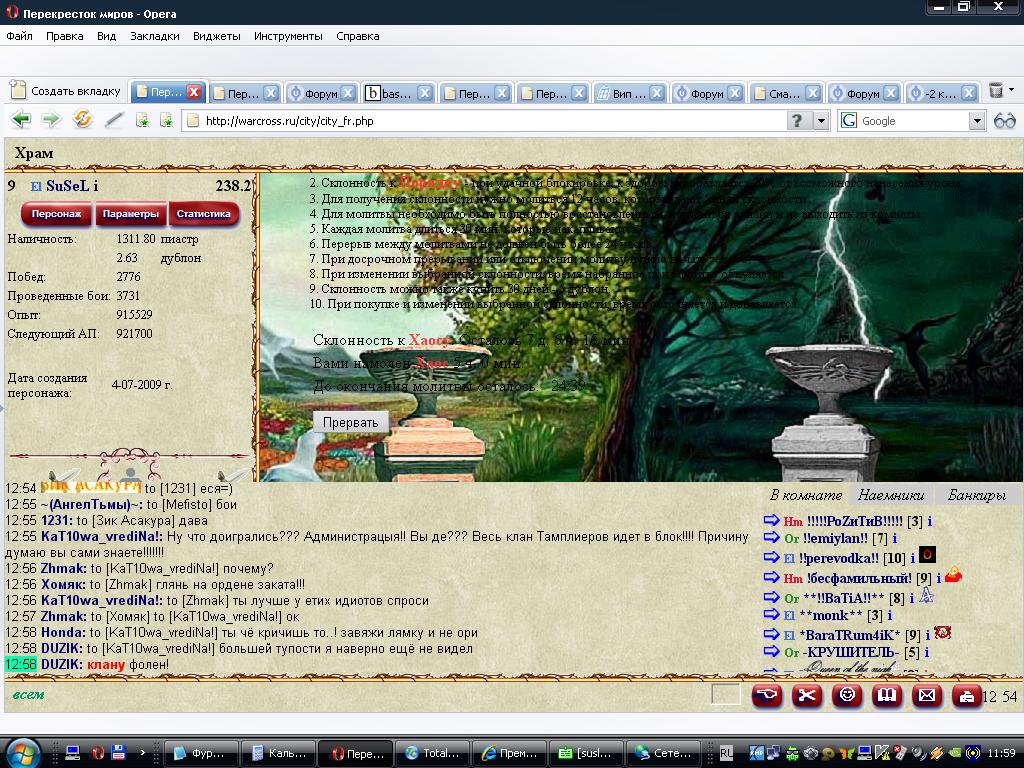Click the chat sender name 'Хомяк:'

click(63, 584)
